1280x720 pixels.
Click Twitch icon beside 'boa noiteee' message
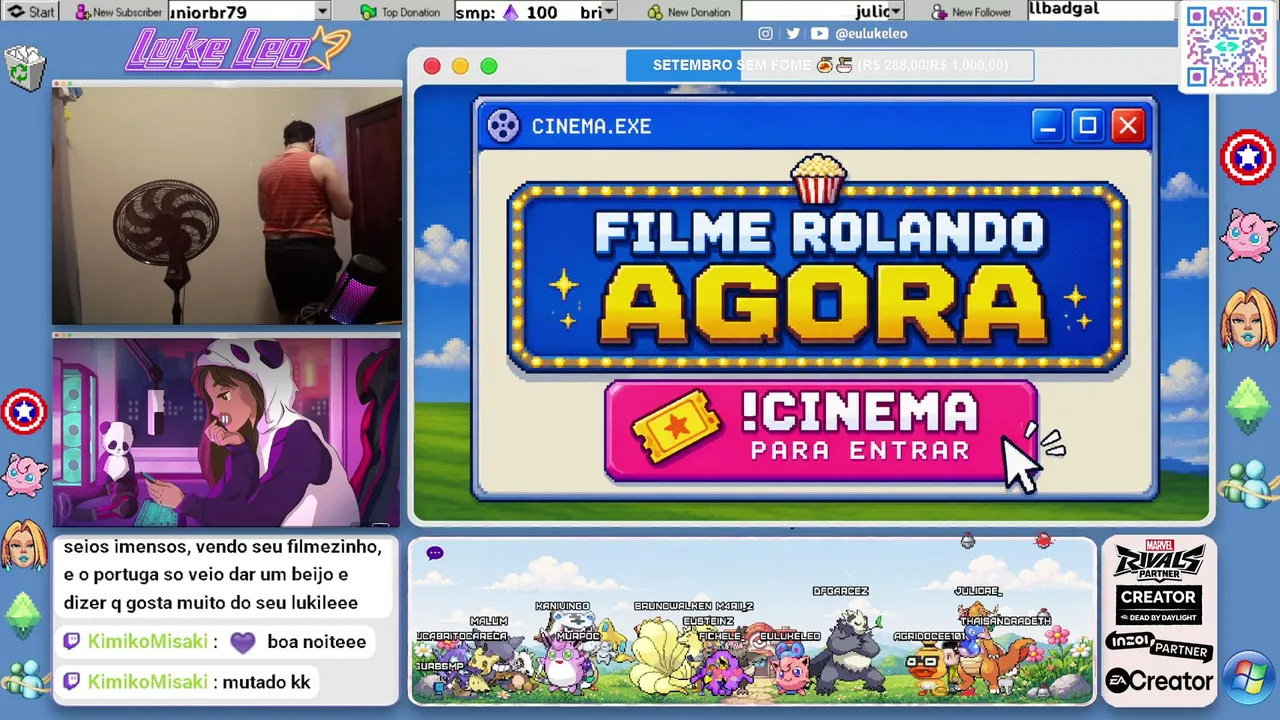point(72,642)
